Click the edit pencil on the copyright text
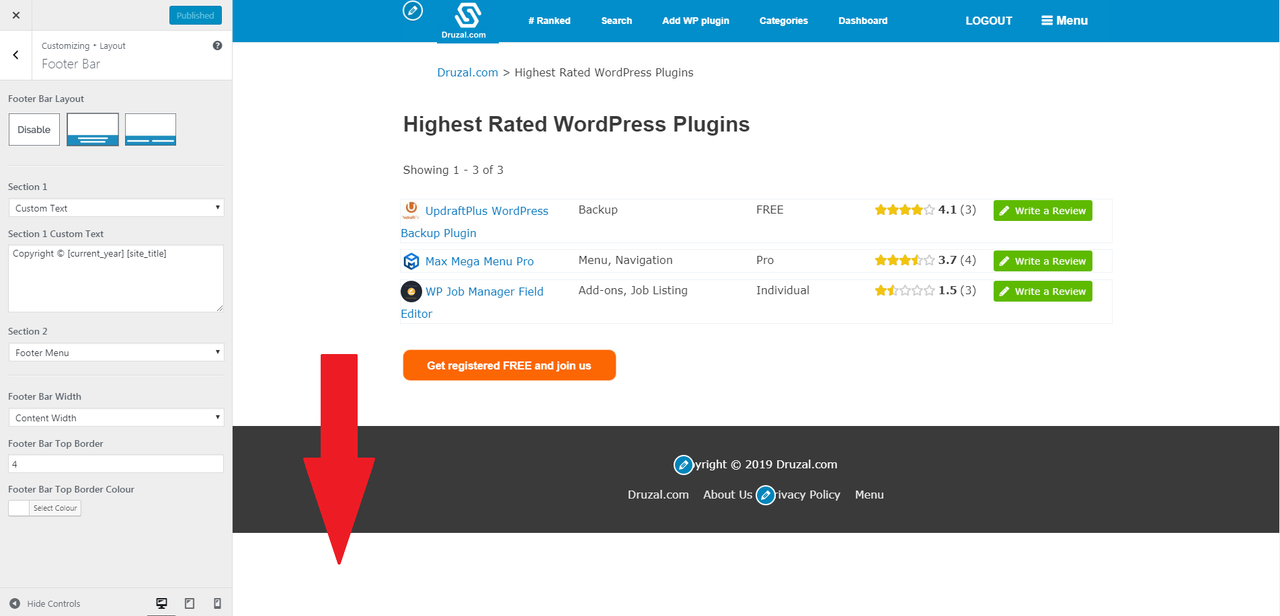The height and width of the screenshot is (616, 1280). (683, 465)
